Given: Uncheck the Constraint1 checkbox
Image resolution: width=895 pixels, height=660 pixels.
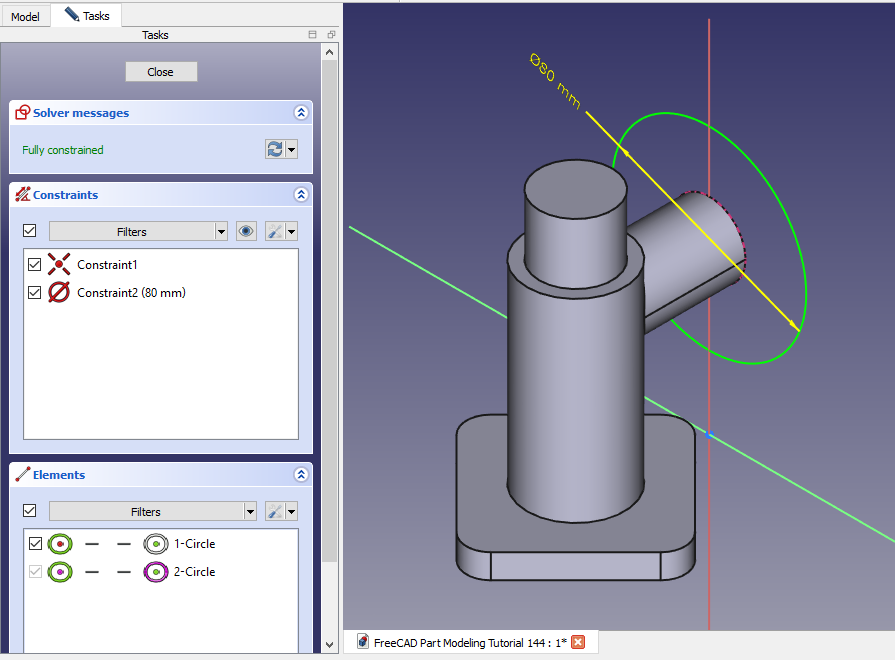Looking at the screenshot, I should pos(35,265).
